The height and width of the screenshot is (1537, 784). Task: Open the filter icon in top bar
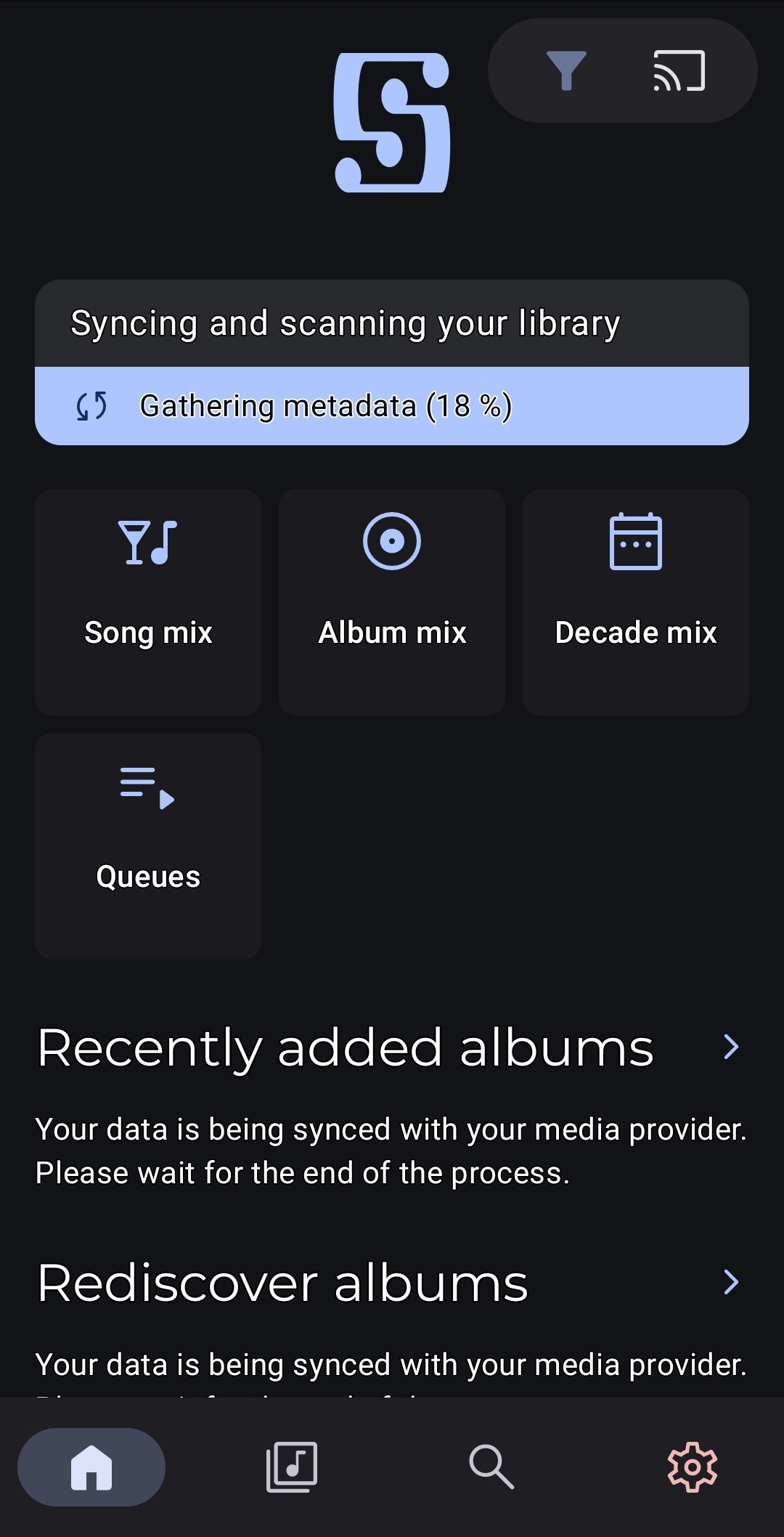565,70
